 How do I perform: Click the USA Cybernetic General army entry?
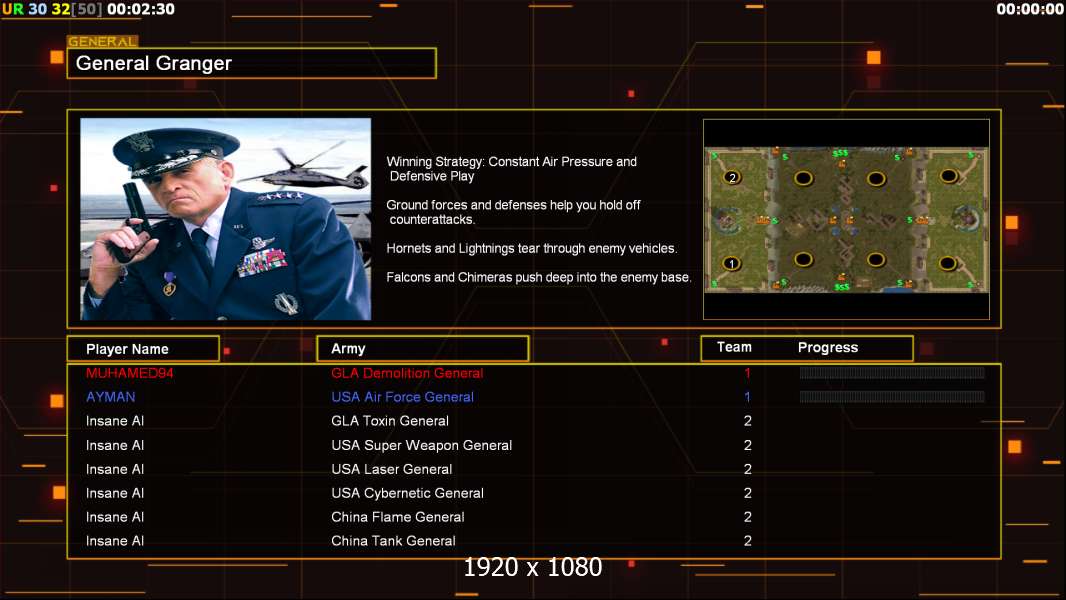(407, 493)
